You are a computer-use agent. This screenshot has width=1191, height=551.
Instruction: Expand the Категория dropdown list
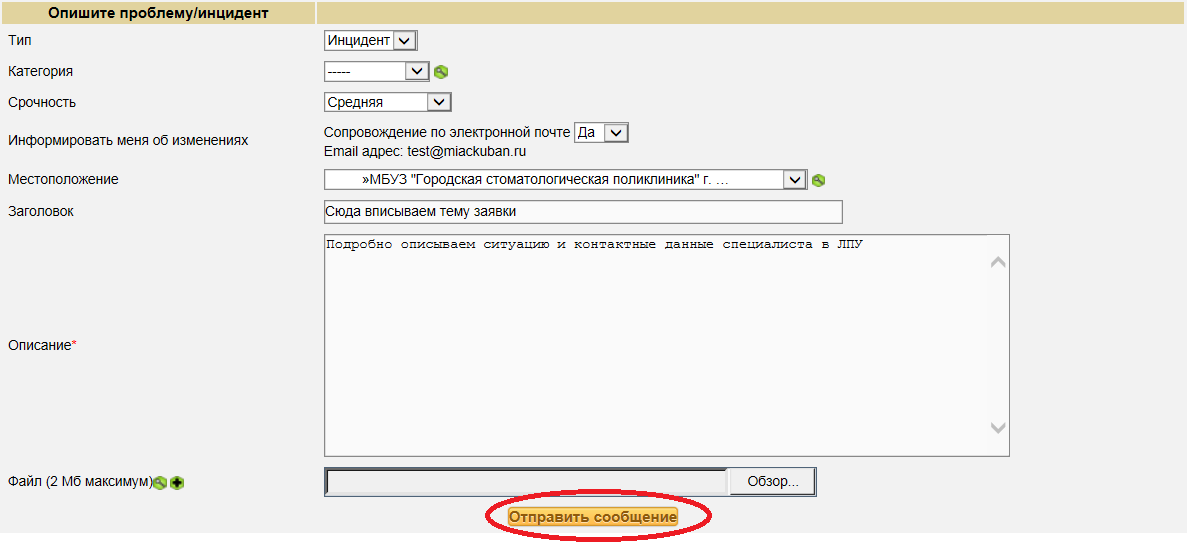[x=376, y=72]
